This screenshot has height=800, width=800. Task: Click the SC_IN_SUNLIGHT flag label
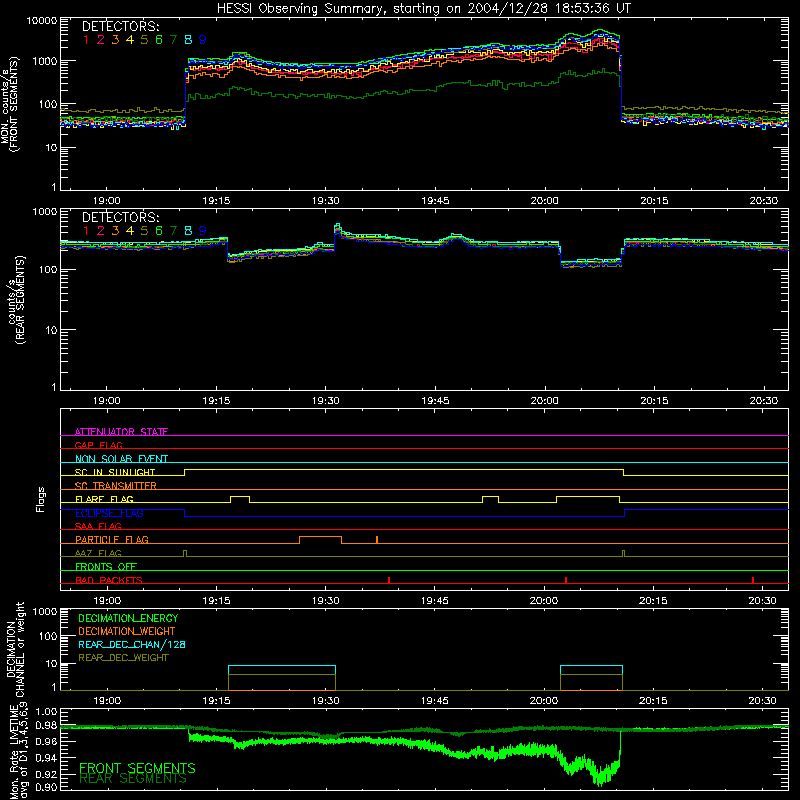point(115,472)
